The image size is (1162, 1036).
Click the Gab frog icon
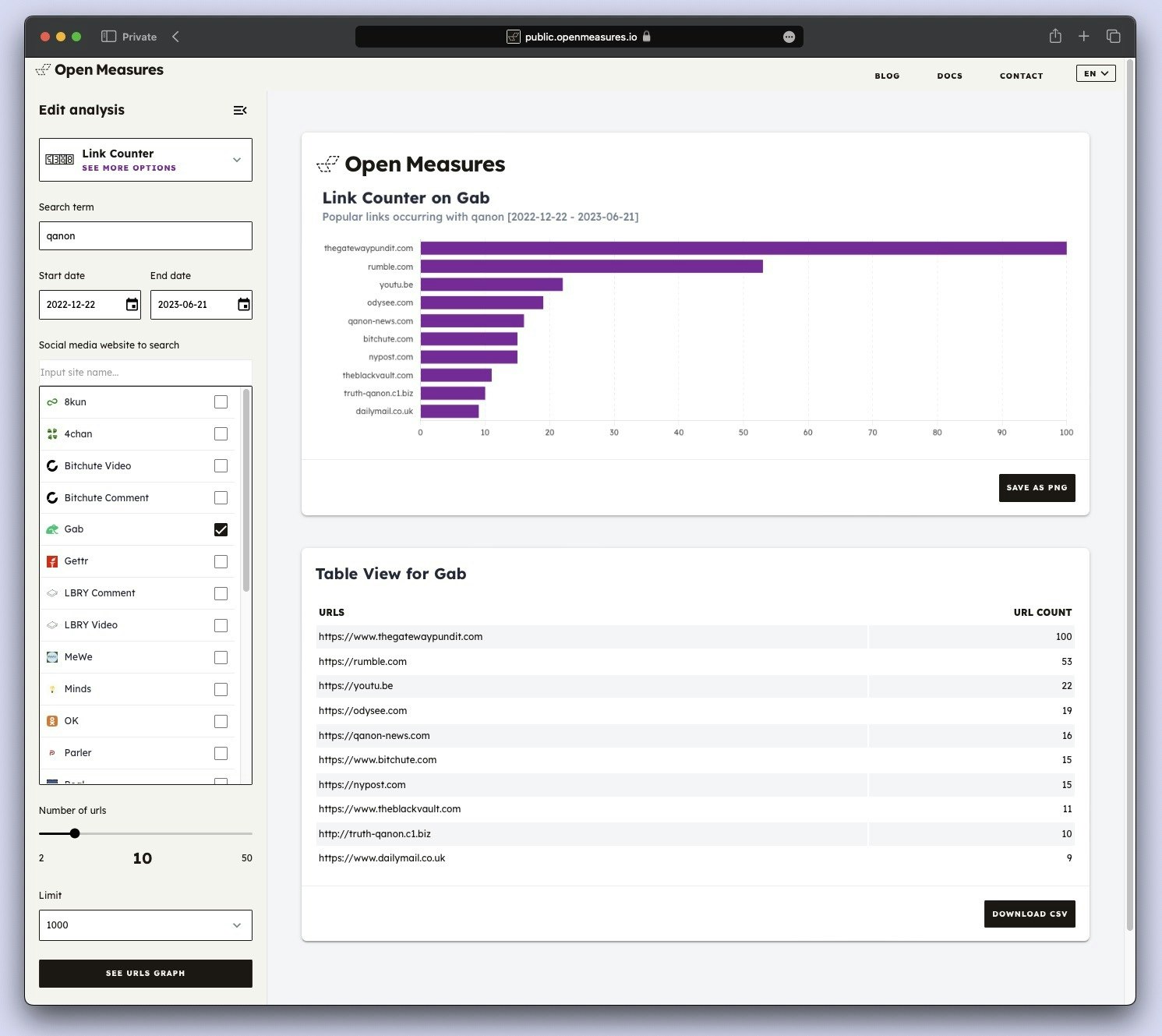pyautogui.click(x=52, y=529)
